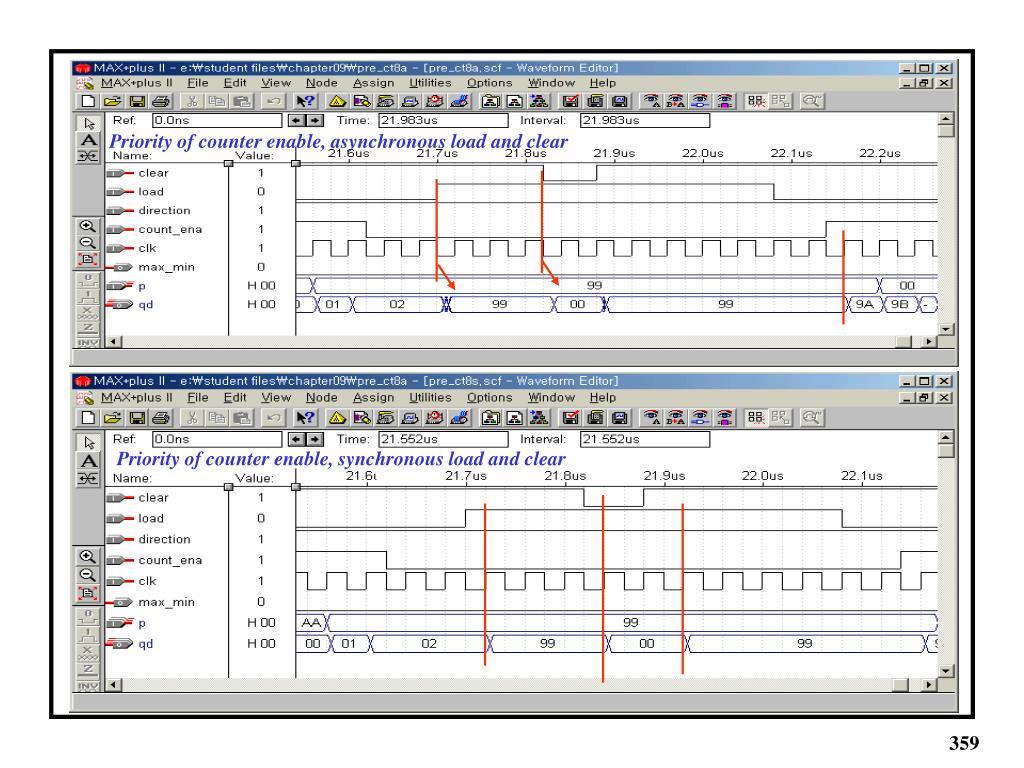Open the Options menu in pre_ct8s window
This screenshot has height=768, width=1024.
(489, 397)
